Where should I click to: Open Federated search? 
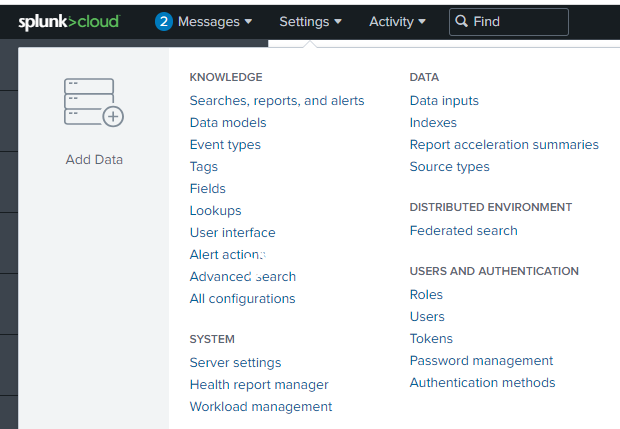coord(463,231)
